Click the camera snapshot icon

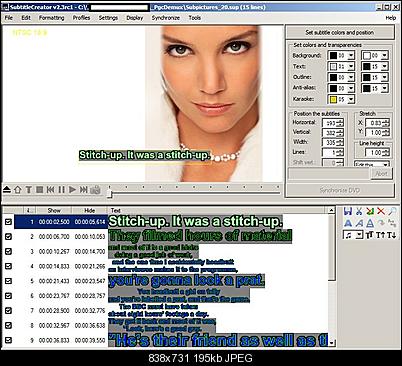point(95,190)
